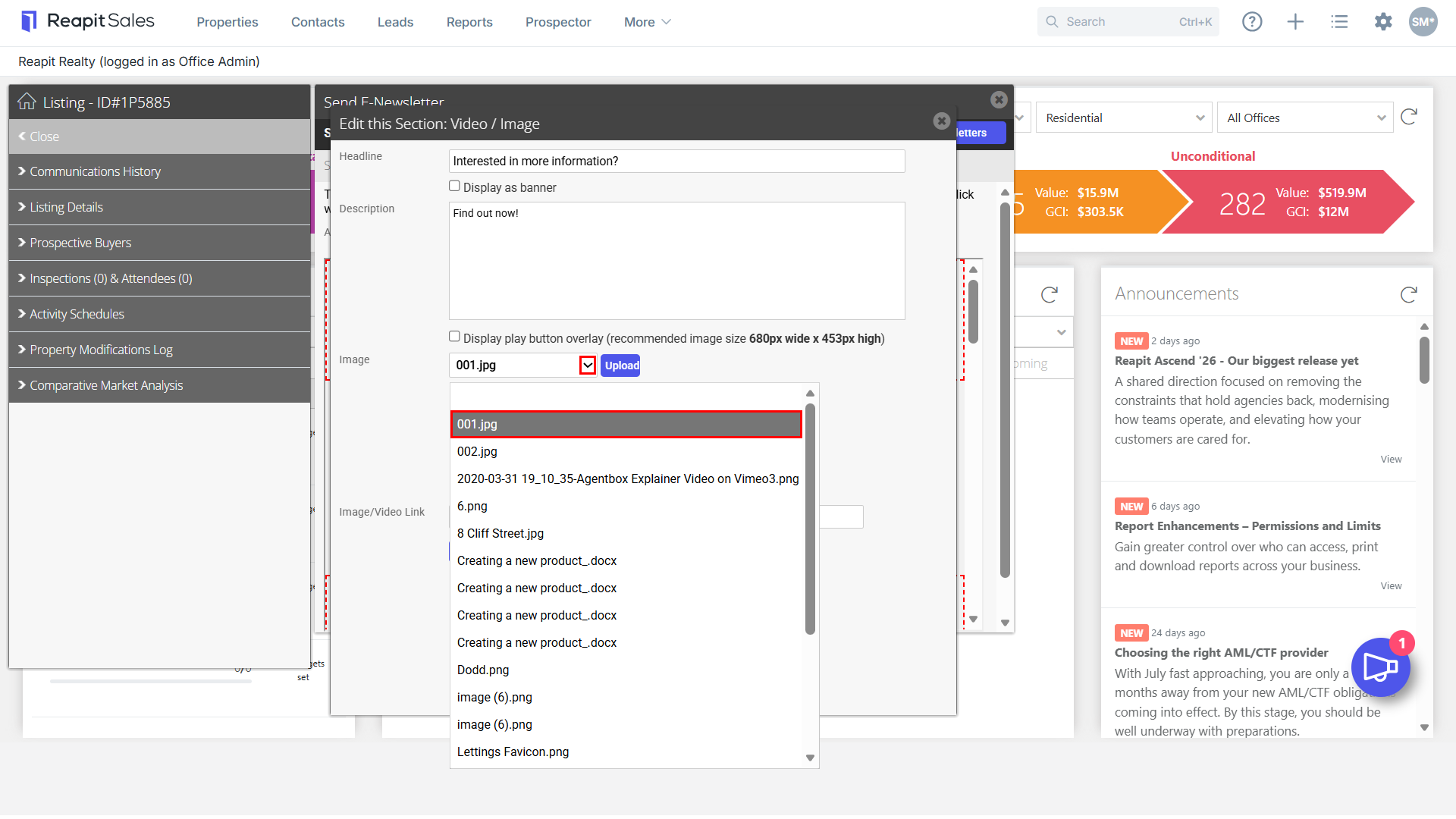Open the All Offices dropdown
The height and width of the screenshot is (819, 1456).
click(1305, 118)
